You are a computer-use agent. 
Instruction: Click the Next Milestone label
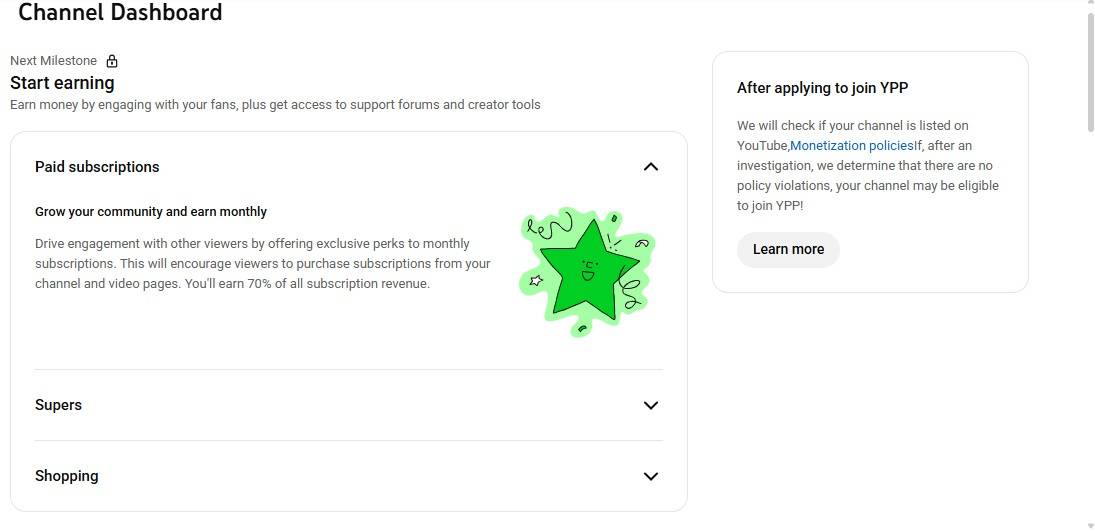pyautogui.click(x=54, y=61)
